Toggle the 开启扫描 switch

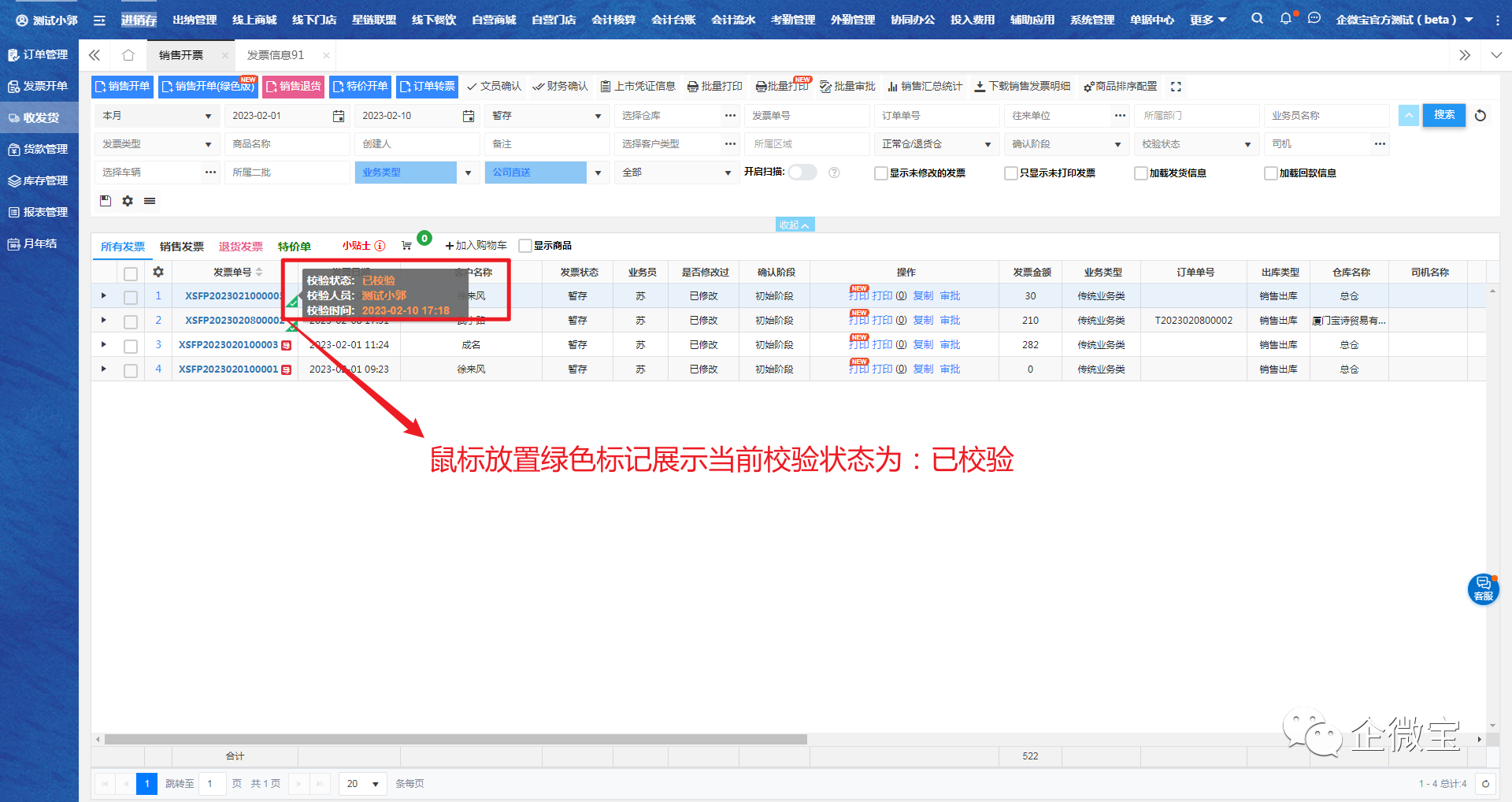(802, 173)
